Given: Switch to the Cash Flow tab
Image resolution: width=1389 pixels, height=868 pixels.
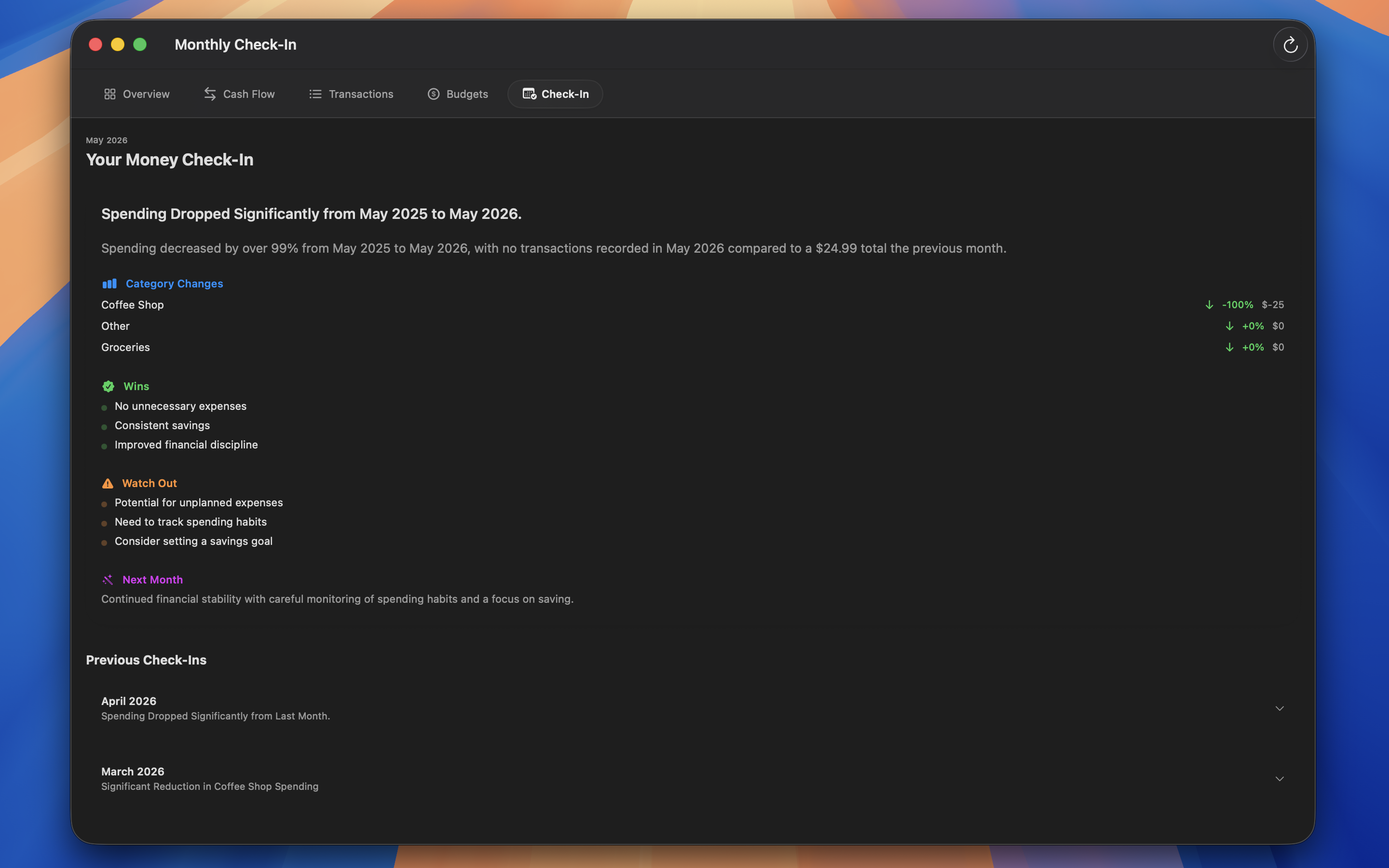Looking at the screenshot, I should (x=239, y=94).
